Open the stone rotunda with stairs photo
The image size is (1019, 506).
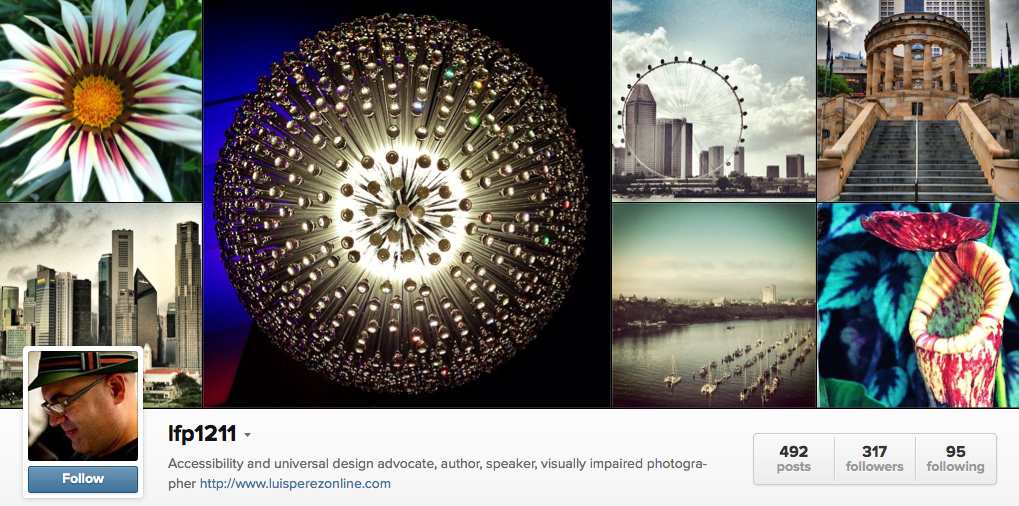click(918, 101)
